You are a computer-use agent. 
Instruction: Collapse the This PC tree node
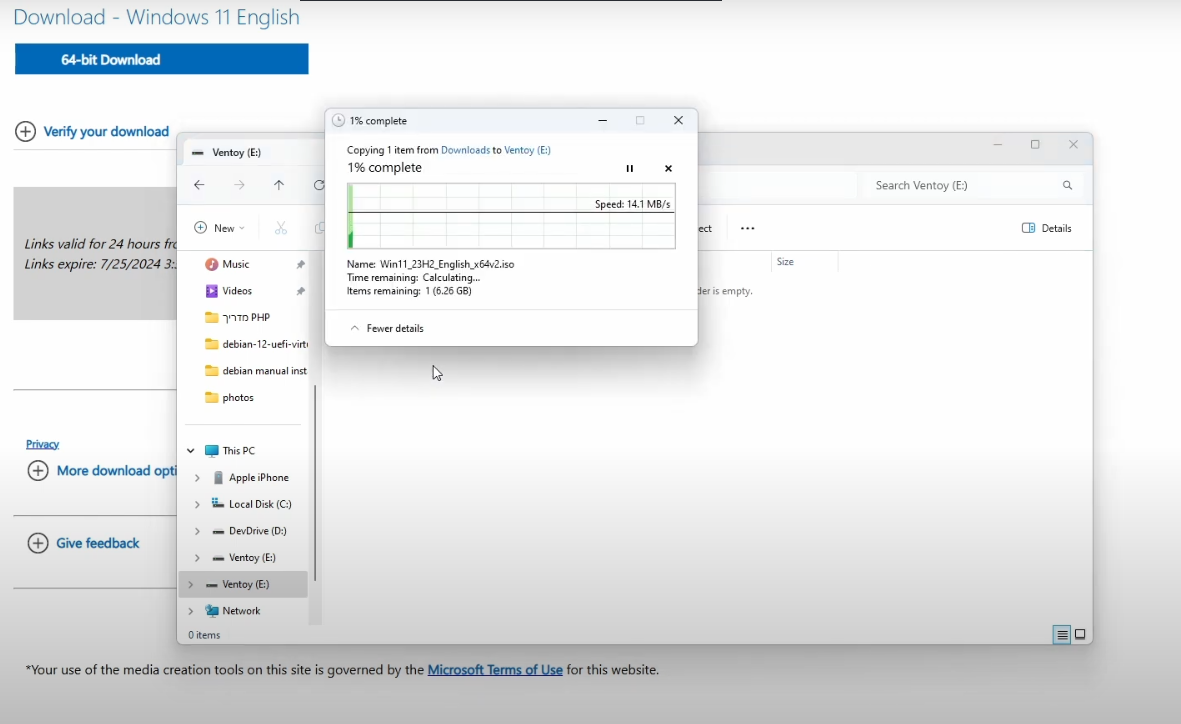(191, 451)
